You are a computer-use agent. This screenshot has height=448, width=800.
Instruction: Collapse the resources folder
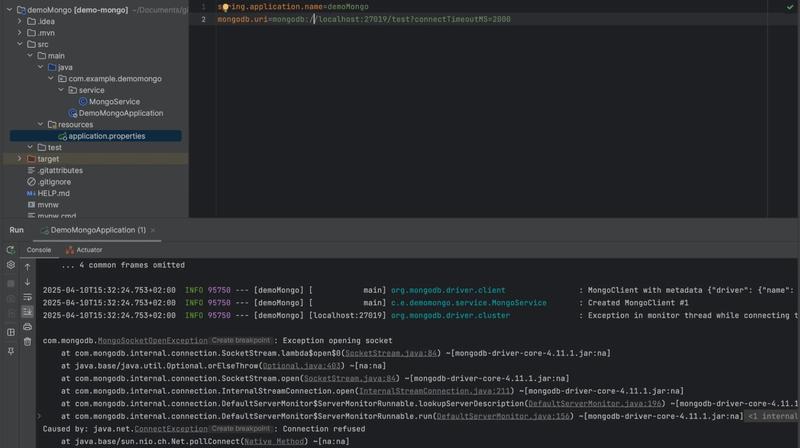(x=40, y=125)
